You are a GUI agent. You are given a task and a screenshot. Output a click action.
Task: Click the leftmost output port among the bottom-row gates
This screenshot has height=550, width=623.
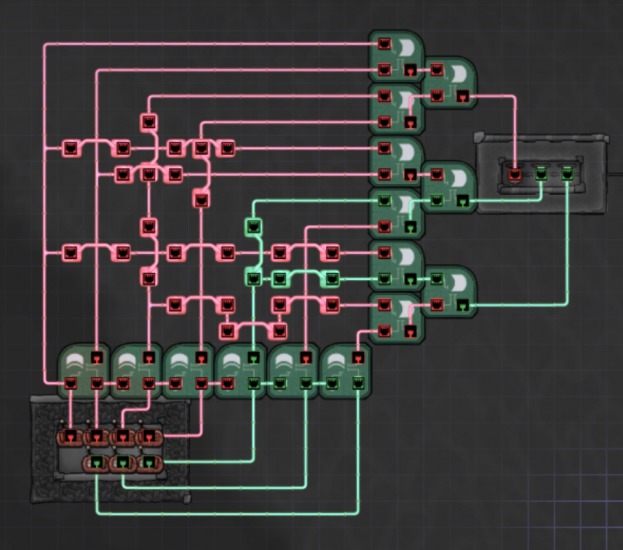[x=97, y=358]
